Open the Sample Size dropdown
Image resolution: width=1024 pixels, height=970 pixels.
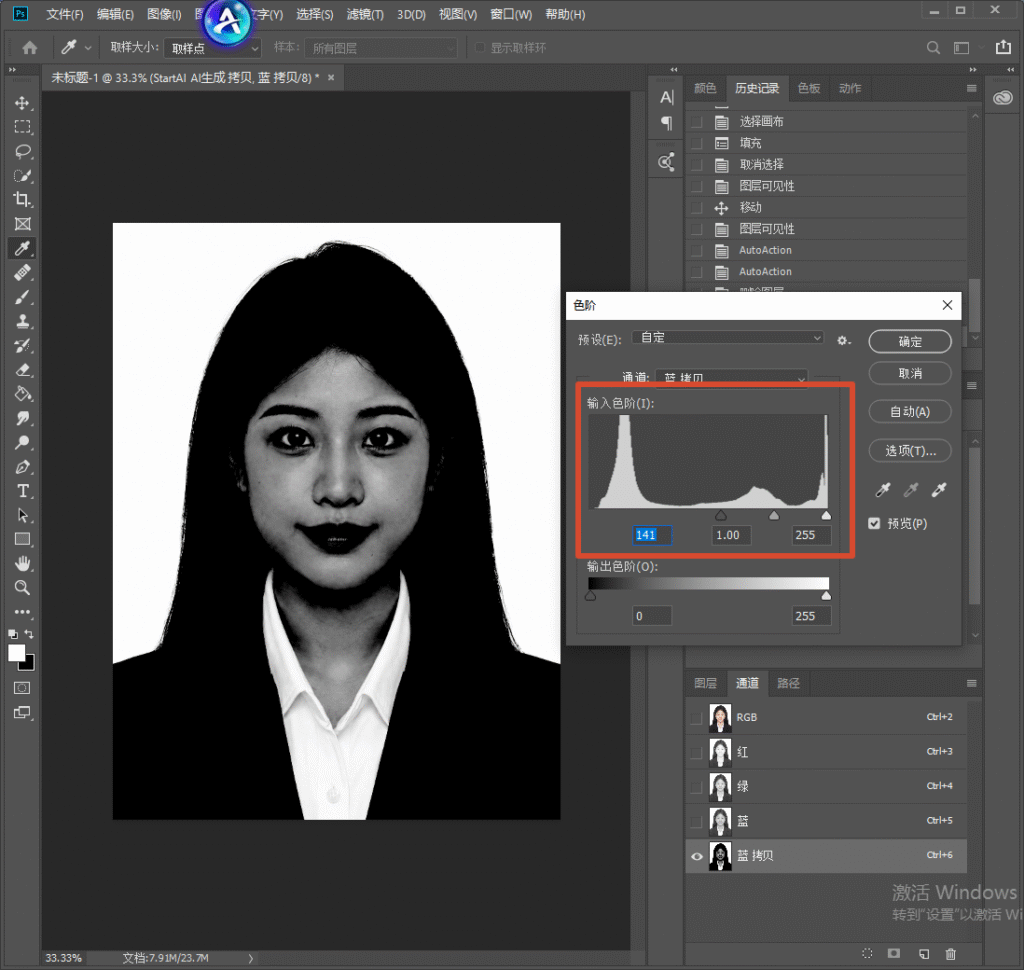(212, 48)
